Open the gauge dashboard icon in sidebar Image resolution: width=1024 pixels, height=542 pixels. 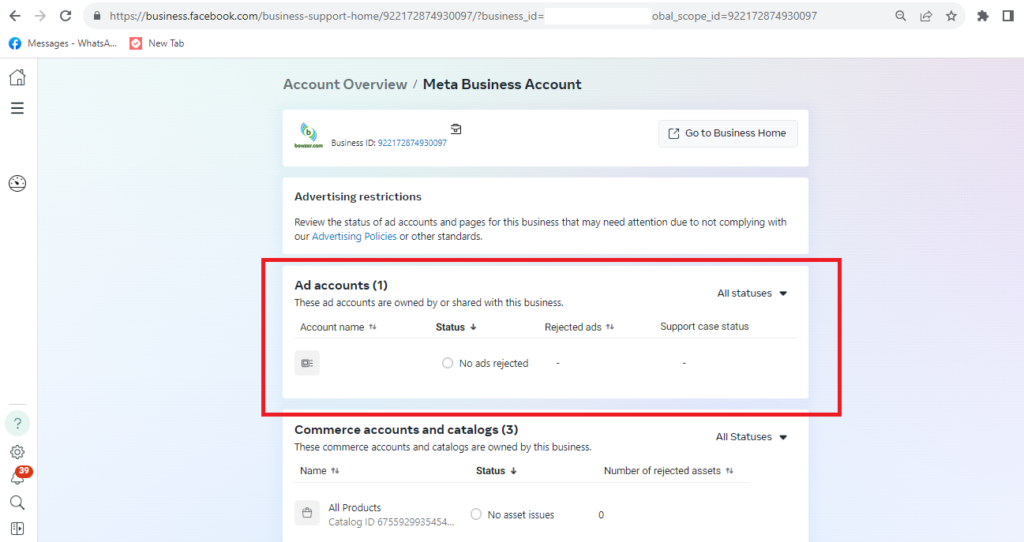pyautogui.click(x=18, y=183)
